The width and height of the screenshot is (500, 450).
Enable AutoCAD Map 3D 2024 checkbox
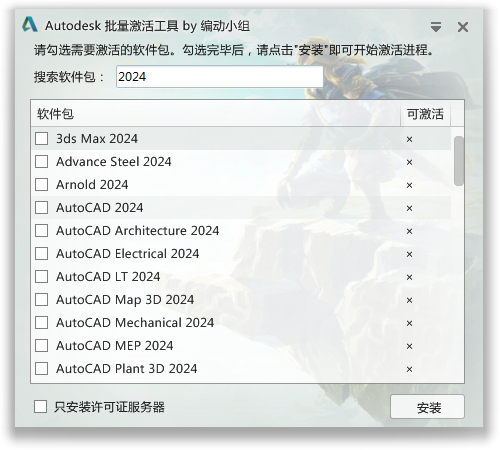tap(41, 299)
